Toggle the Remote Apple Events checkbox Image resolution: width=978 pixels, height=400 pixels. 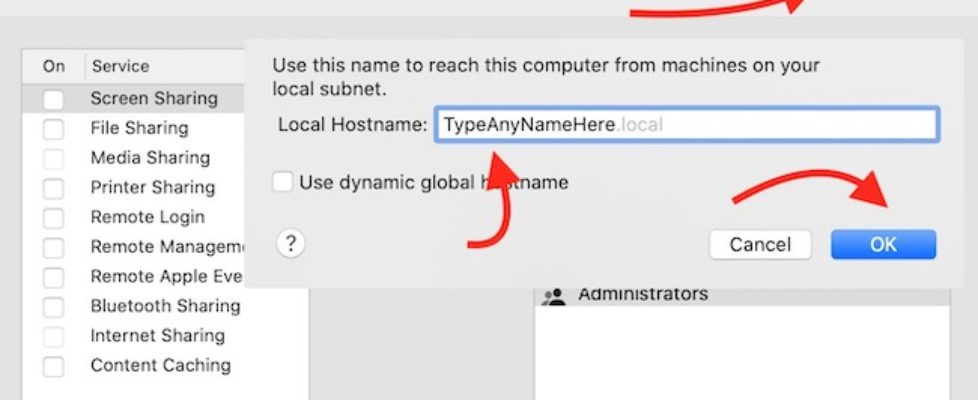[x=53, y=277]
